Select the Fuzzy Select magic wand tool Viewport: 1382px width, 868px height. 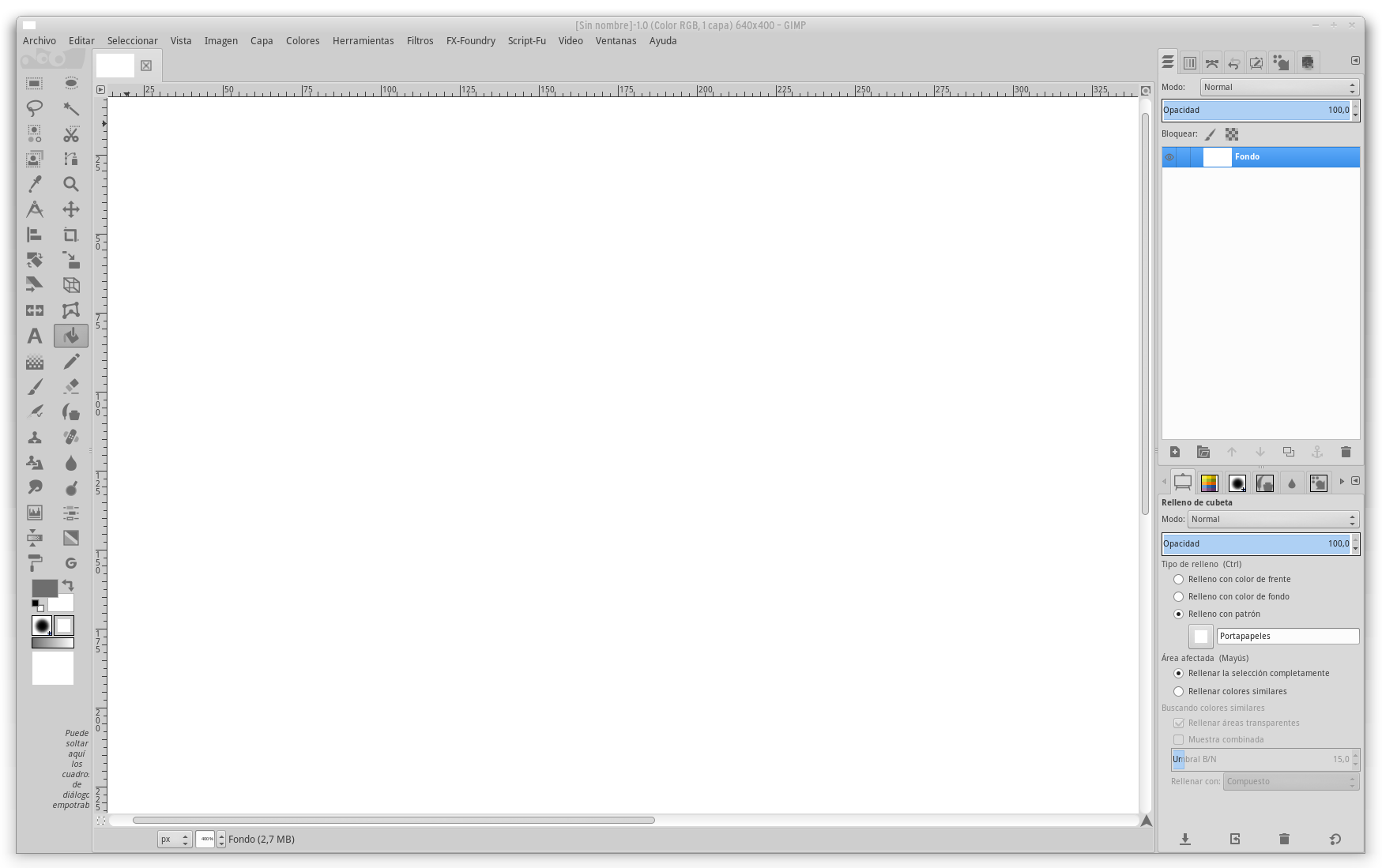71,108
